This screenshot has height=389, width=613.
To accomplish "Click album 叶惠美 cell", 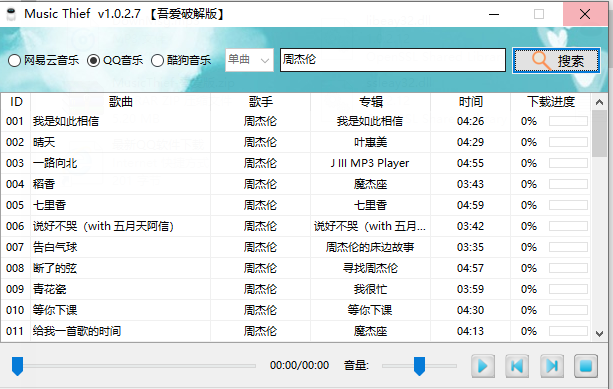I will pos(370,142).
